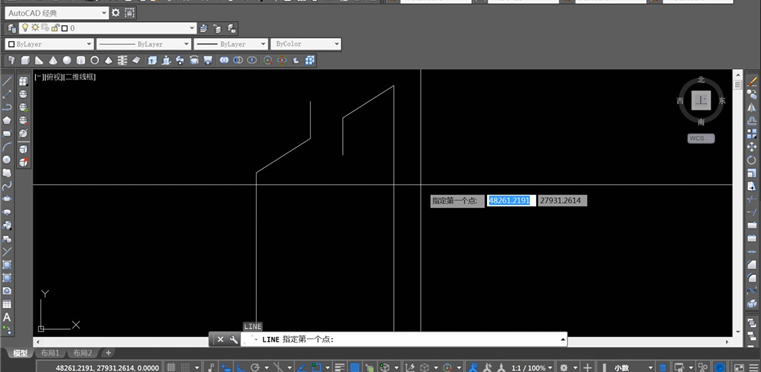This screenshot has height=372, width=761.
Task: Switch to the 布局1 layout tab
Action: coord(50,353)
